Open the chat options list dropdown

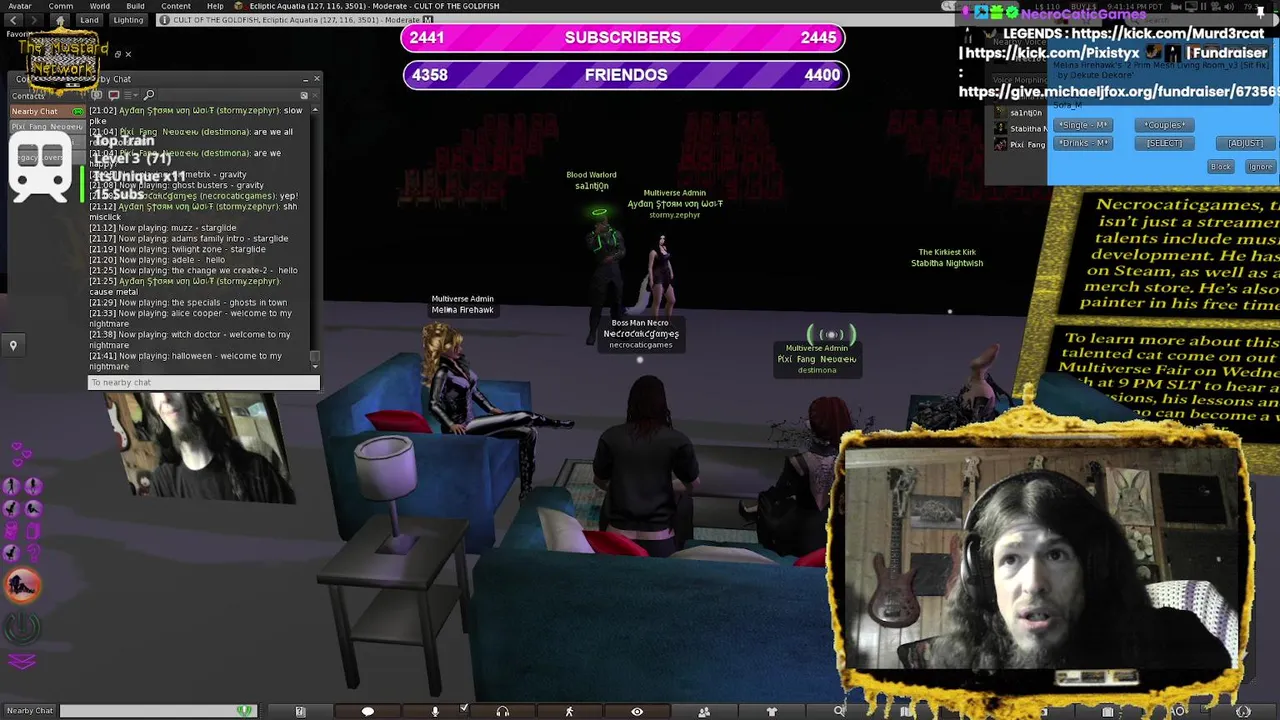[133, 95]
